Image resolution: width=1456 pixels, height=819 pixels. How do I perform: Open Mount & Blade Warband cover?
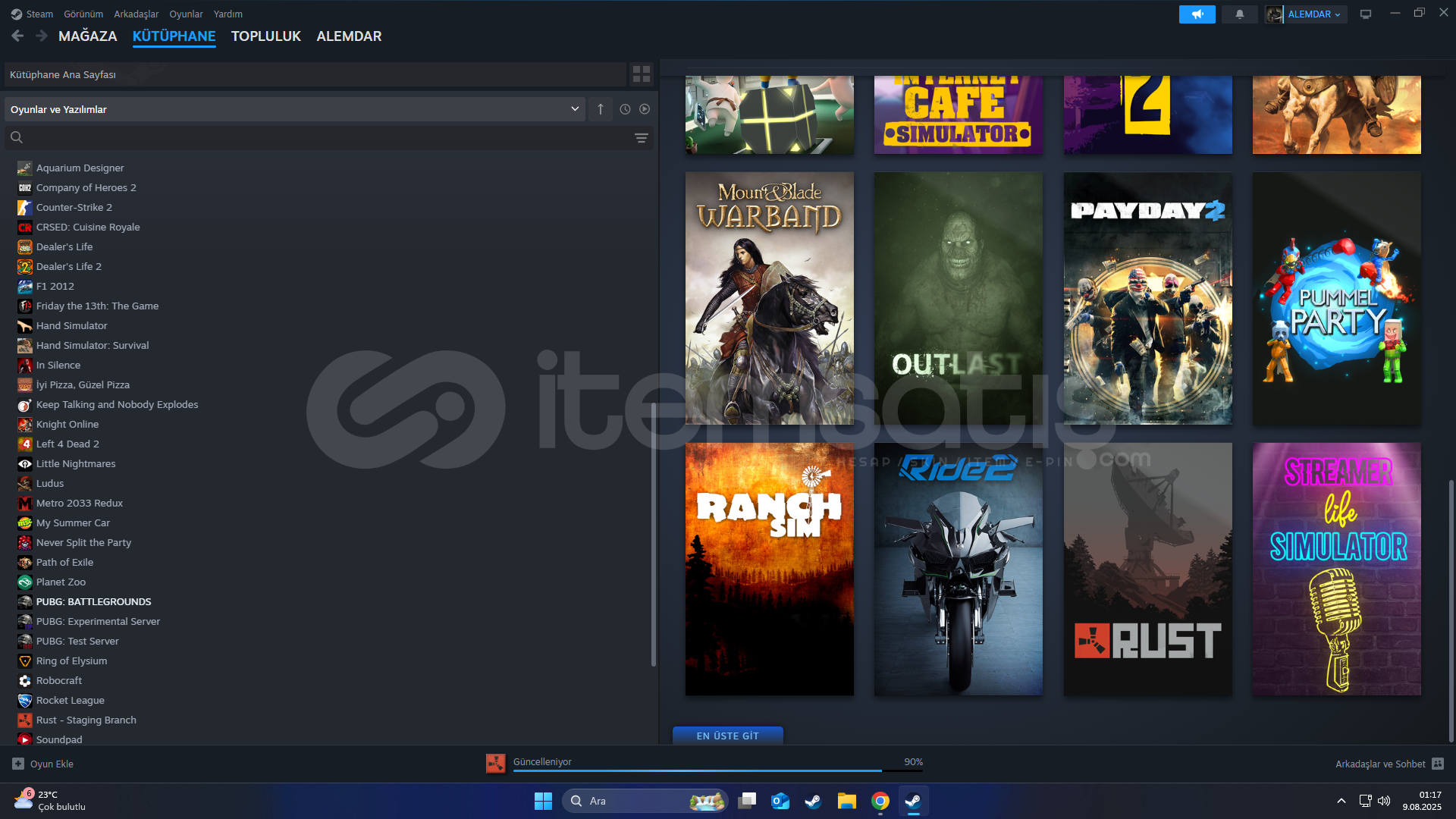(770, 298)
